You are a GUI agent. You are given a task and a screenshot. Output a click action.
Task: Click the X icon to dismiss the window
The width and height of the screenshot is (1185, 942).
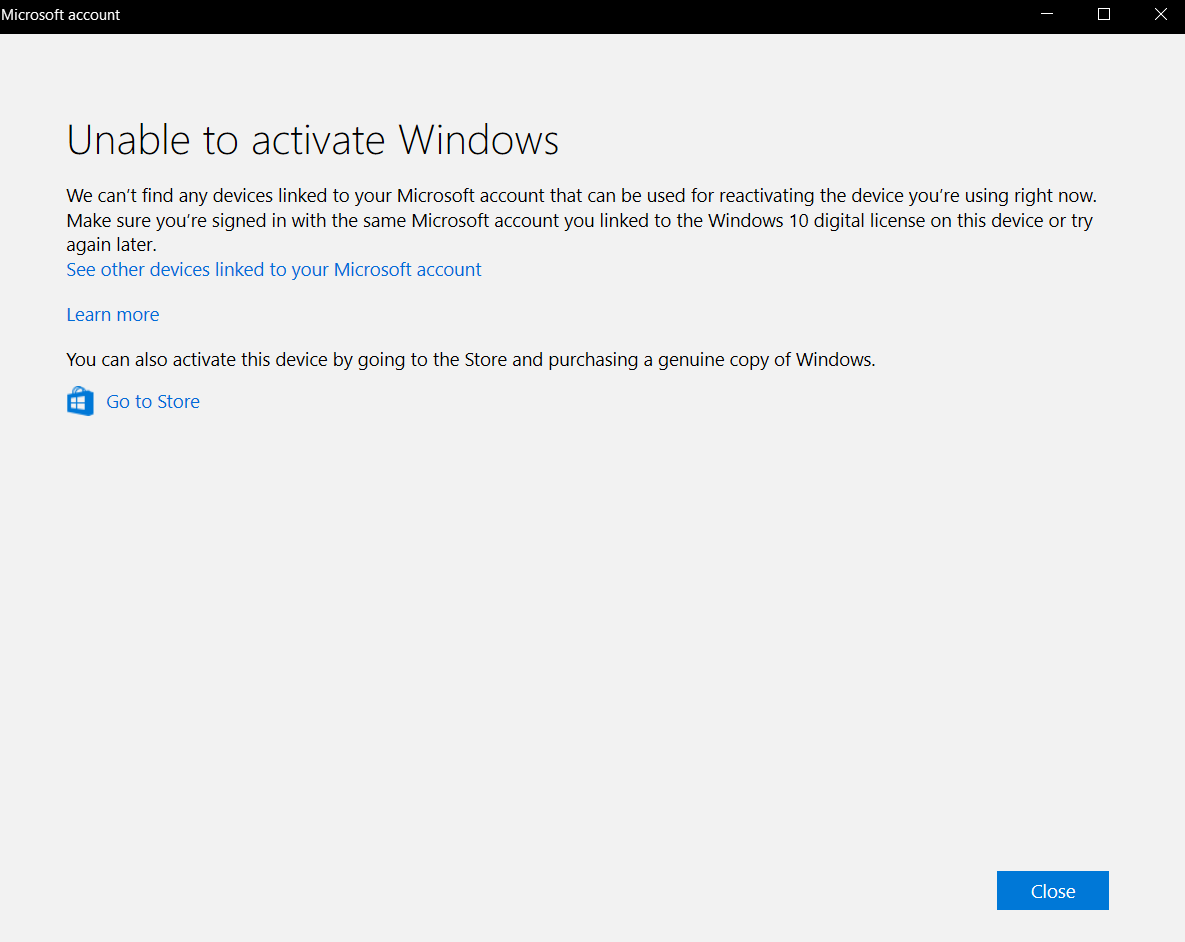coord(1160,15)
